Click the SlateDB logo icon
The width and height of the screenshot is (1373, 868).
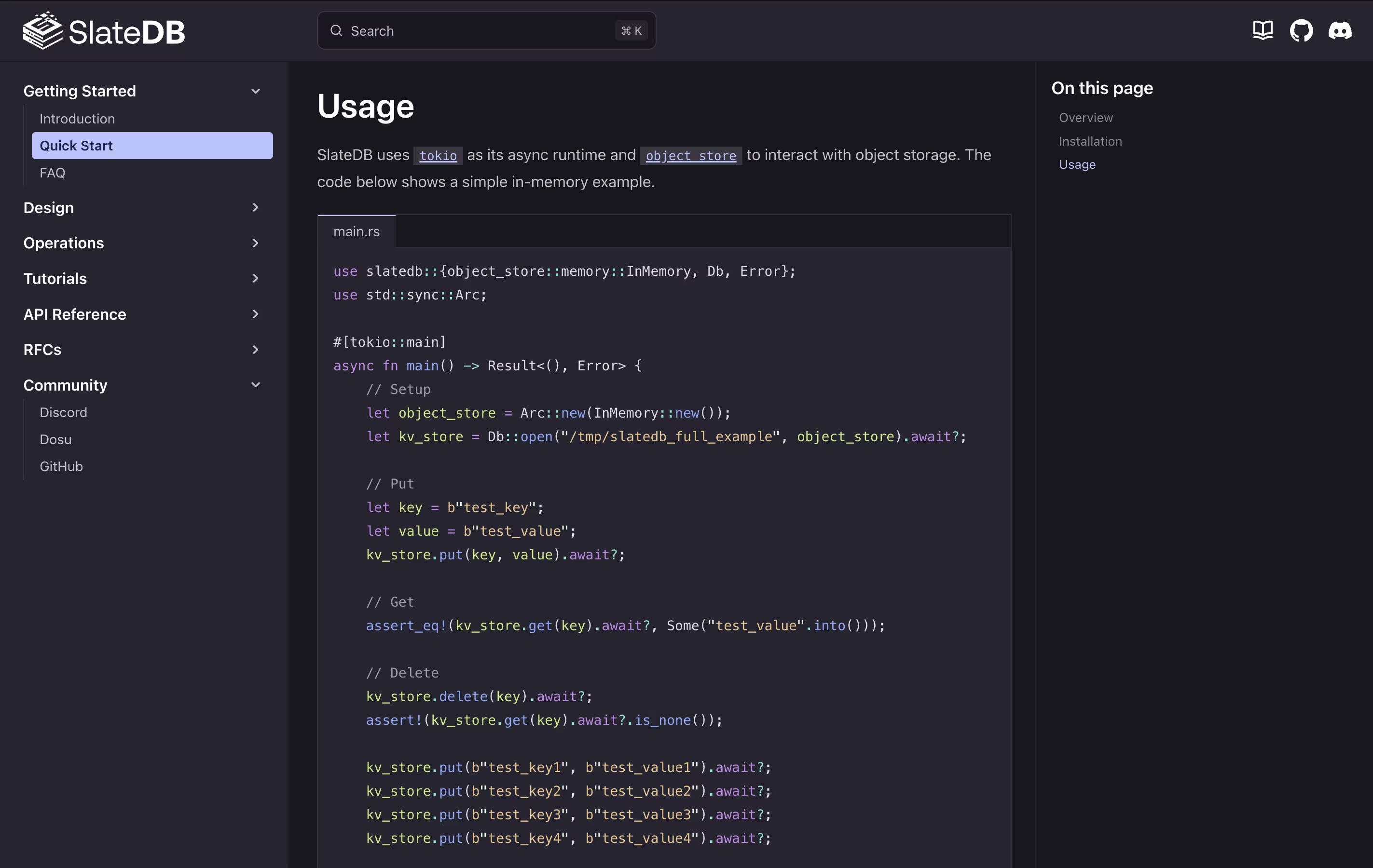(x=42, y=31)
